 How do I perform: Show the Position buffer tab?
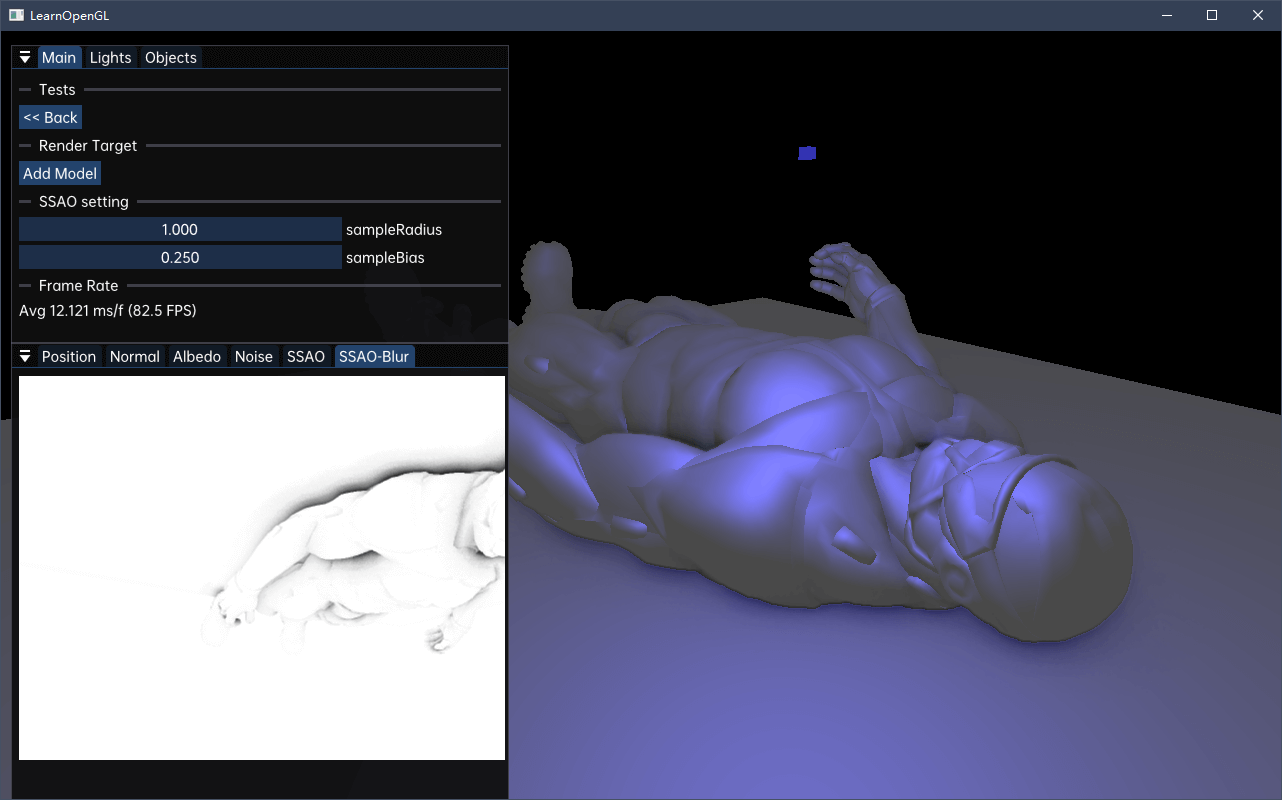[69, 357]
